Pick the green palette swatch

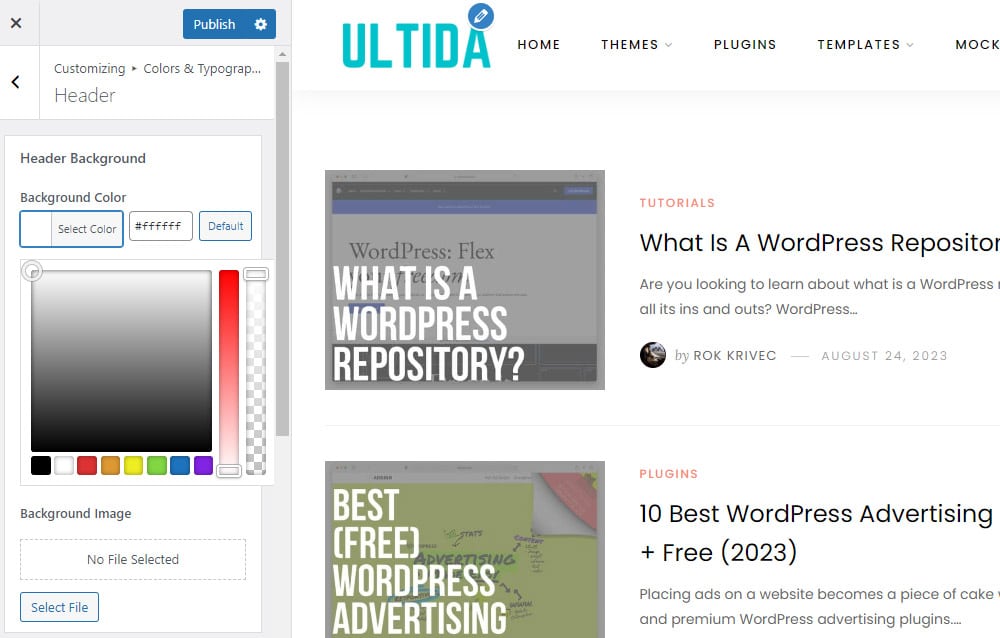click(x=157, y=465)
